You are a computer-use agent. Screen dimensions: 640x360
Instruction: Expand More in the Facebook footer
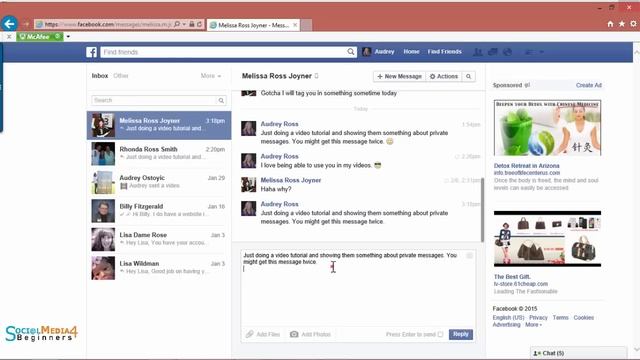[533, 325]
